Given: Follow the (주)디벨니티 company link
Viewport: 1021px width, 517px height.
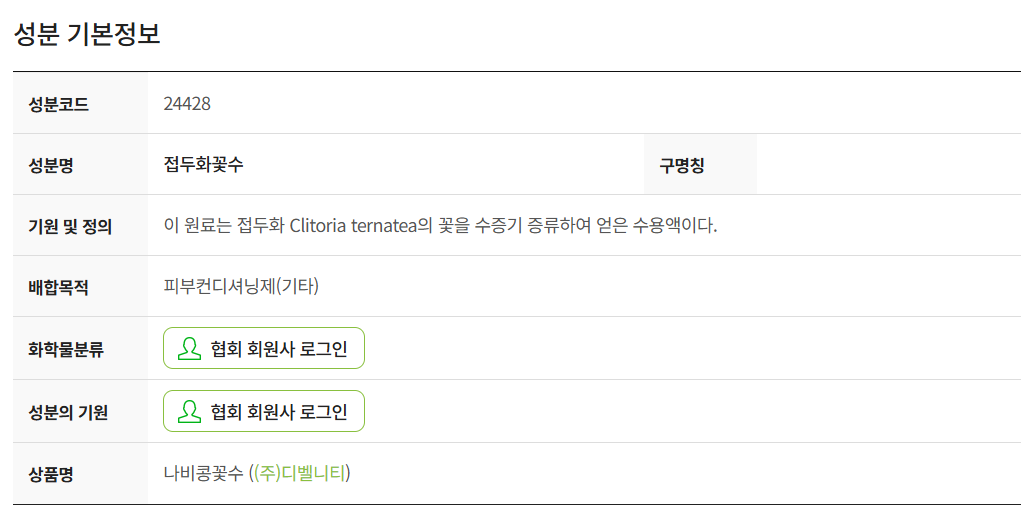Looking at the screenshot, I should coord(300,473).
